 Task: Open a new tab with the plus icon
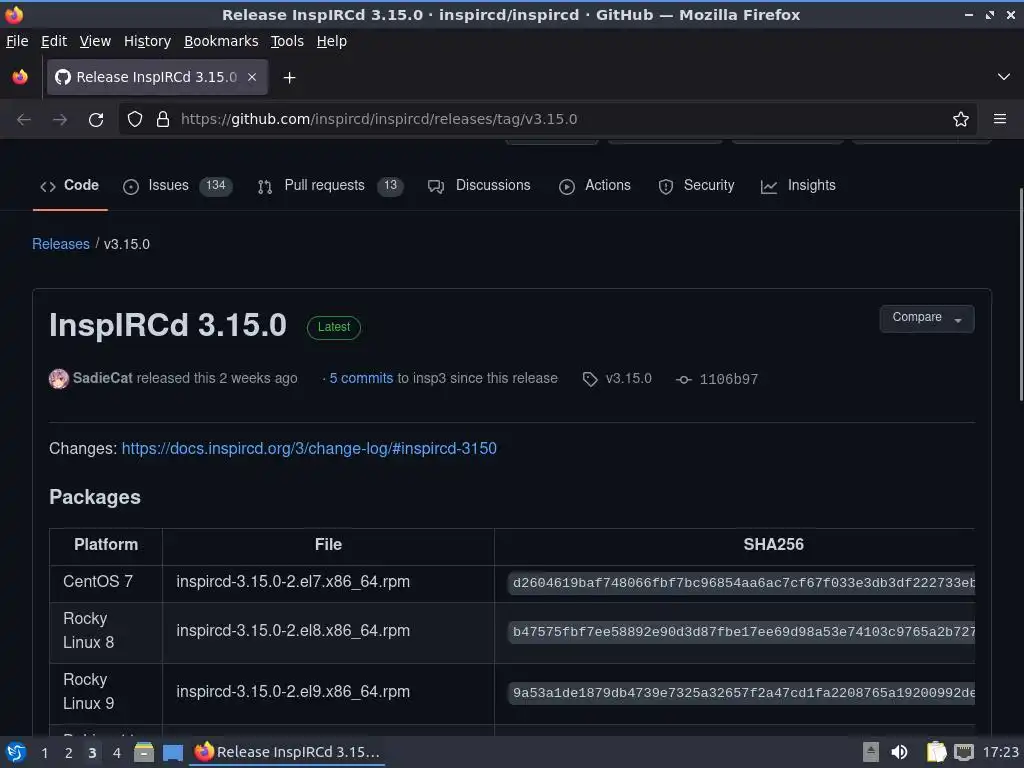(289, 78)
